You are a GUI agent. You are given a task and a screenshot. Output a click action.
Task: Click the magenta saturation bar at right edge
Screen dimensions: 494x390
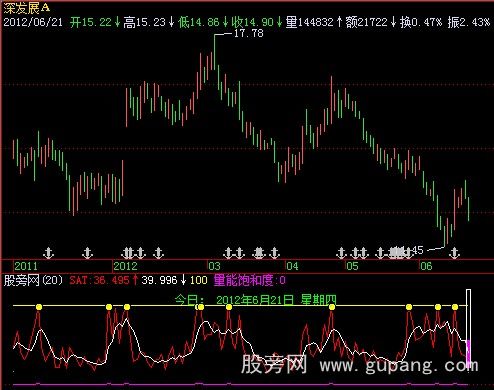(x=469, y=354)
